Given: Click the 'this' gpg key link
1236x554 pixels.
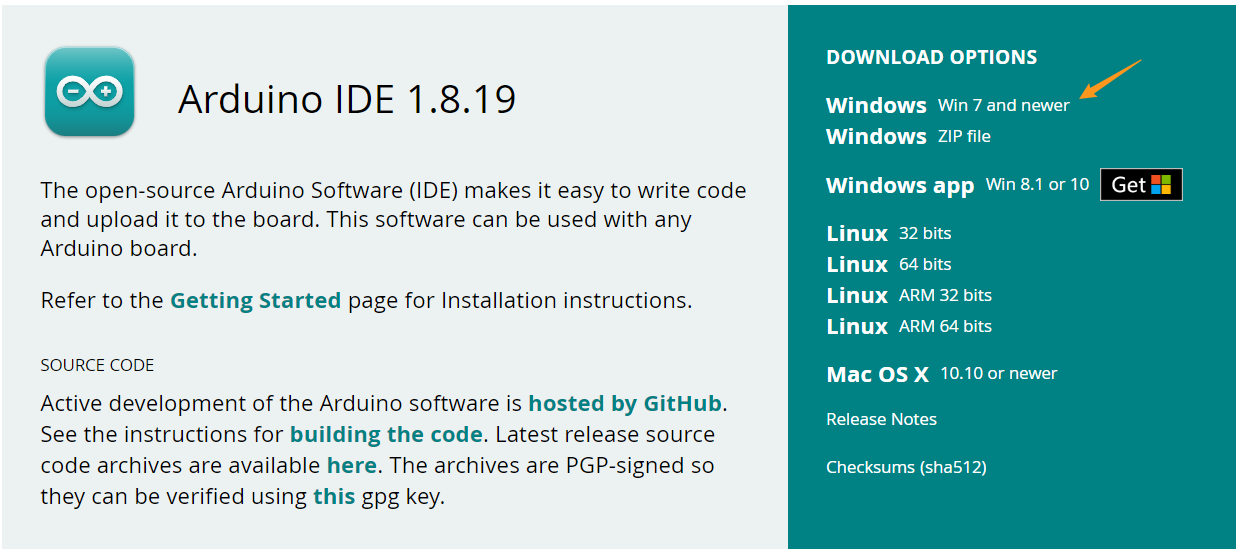Looking at the screenshot, I should coord(333,496).
